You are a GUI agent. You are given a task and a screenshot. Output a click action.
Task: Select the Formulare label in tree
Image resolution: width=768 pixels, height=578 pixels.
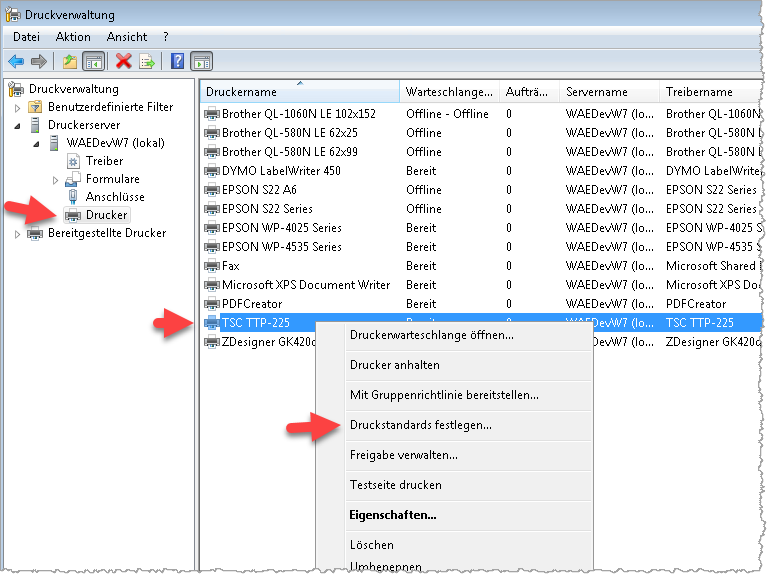[113, 179]
